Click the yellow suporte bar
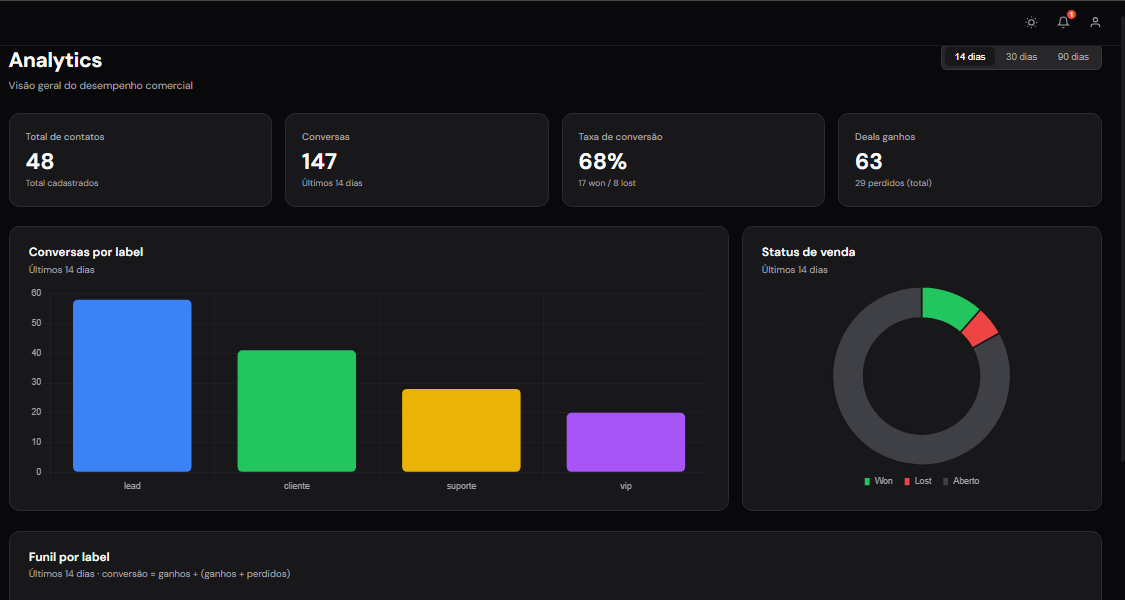 coord(461,430)
